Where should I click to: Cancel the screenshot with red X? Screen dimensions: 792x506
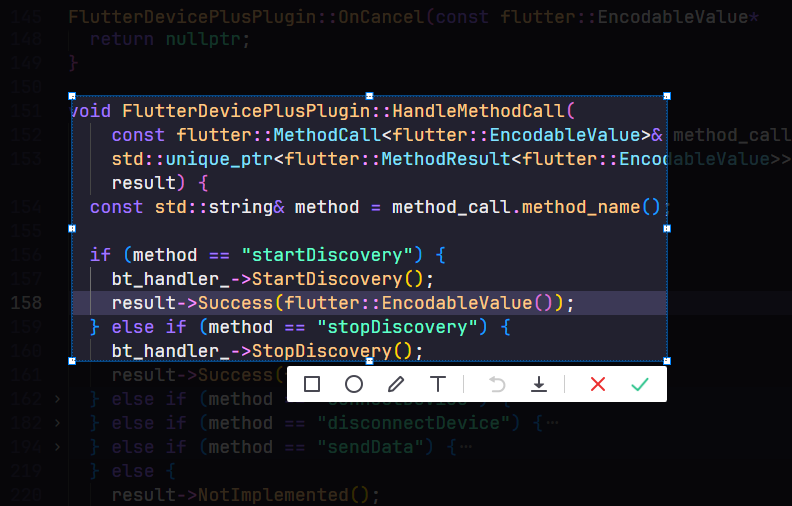click(598, 384)
